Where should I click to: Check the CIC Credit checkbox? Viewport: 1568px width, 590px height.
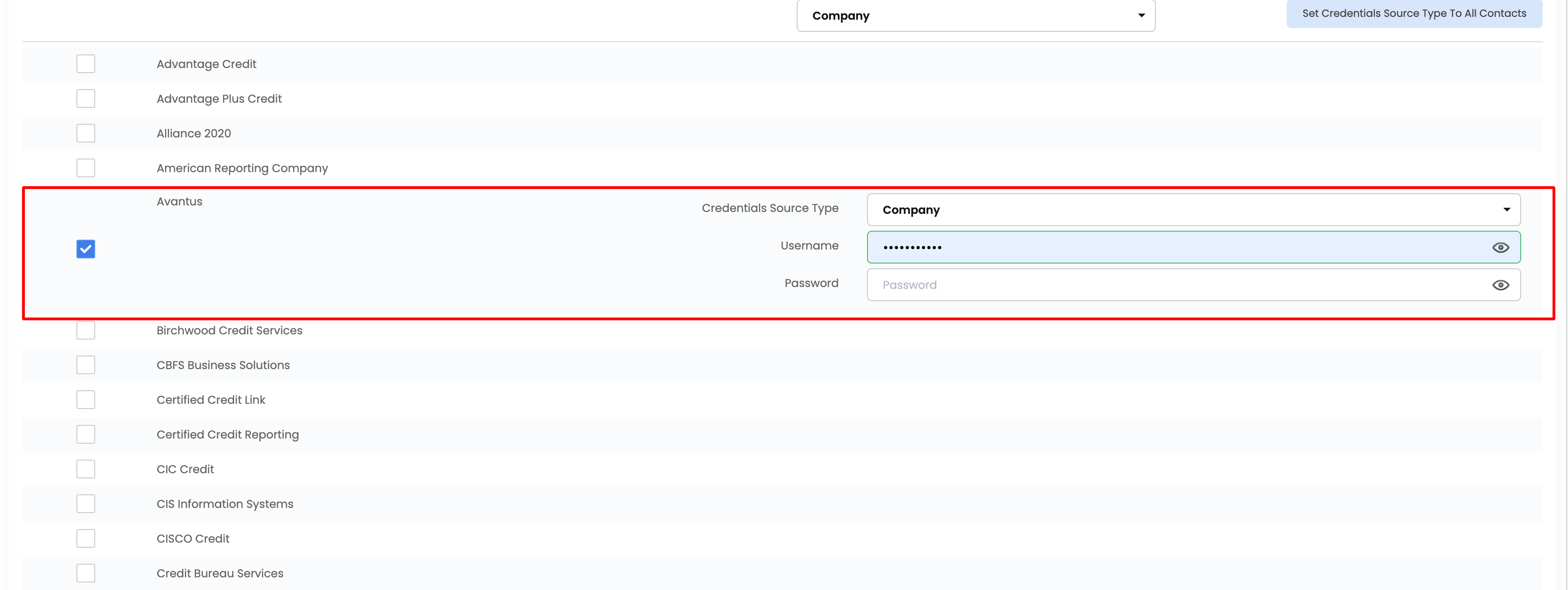86,468
